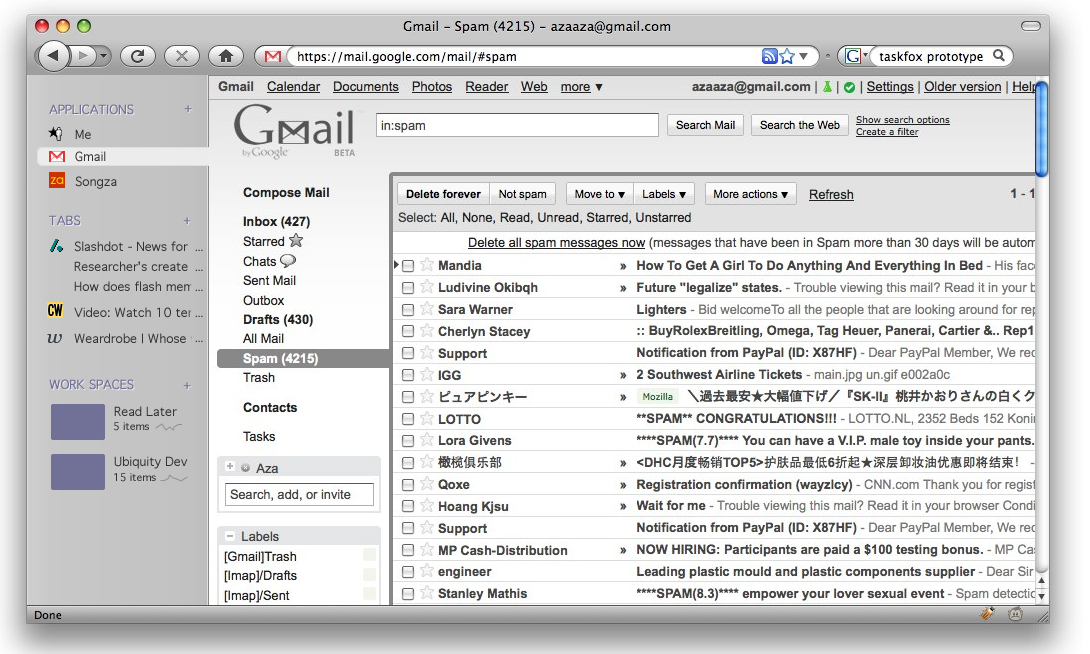Click the Weardrobe w icon in tabs
This screenshot has height=654, width=1090.
tap(54, 338)
